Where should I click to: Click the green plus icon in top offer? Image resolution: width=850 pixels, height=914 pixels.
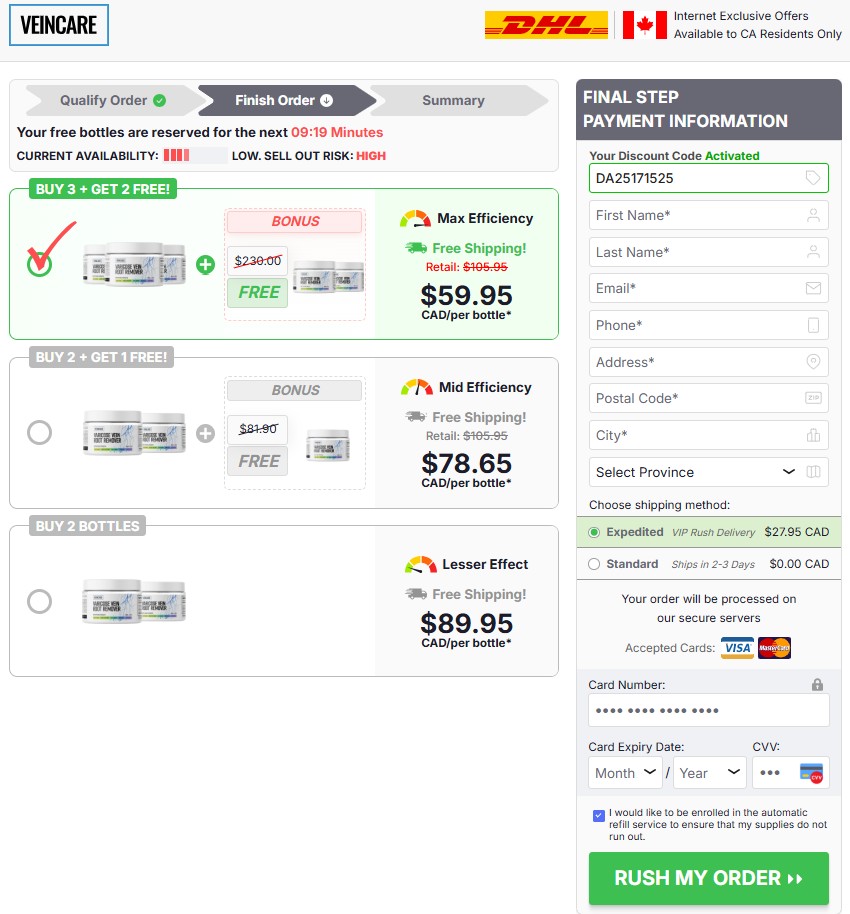coord(205,265)
